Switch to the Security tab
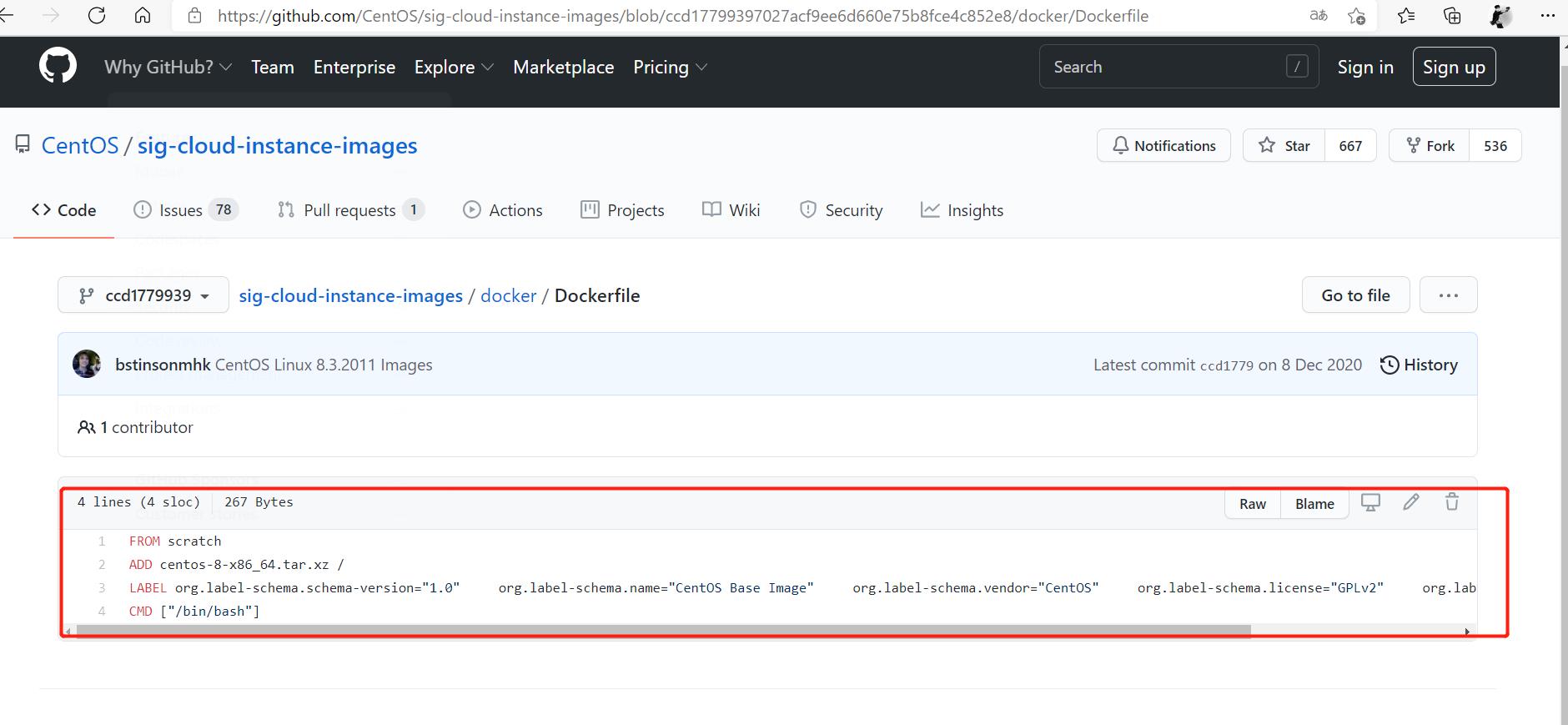 841,210
